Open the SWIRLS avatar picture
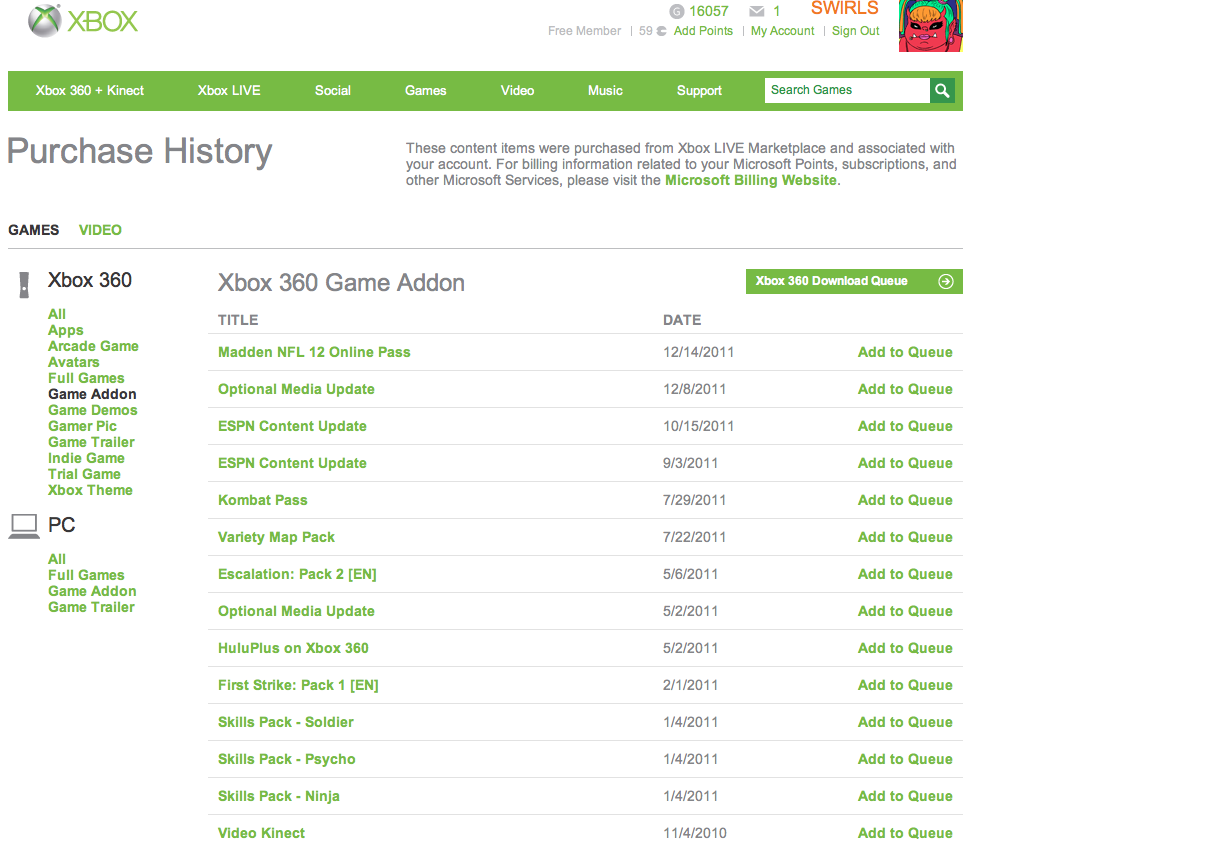1219x851 pixels. coord(931,26)
